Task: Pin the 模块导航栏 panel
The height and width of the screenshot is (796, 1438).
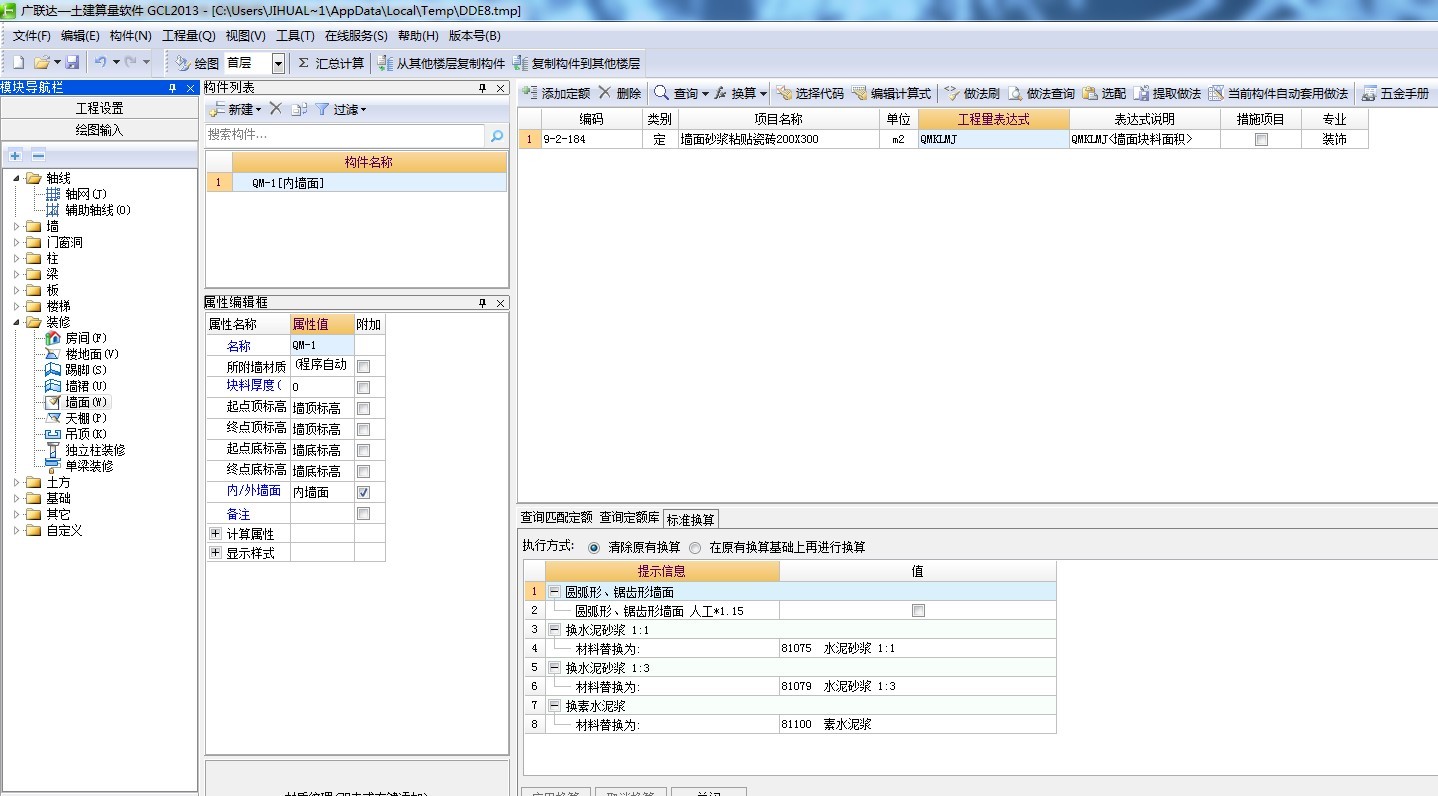Action: pos(173,88)
